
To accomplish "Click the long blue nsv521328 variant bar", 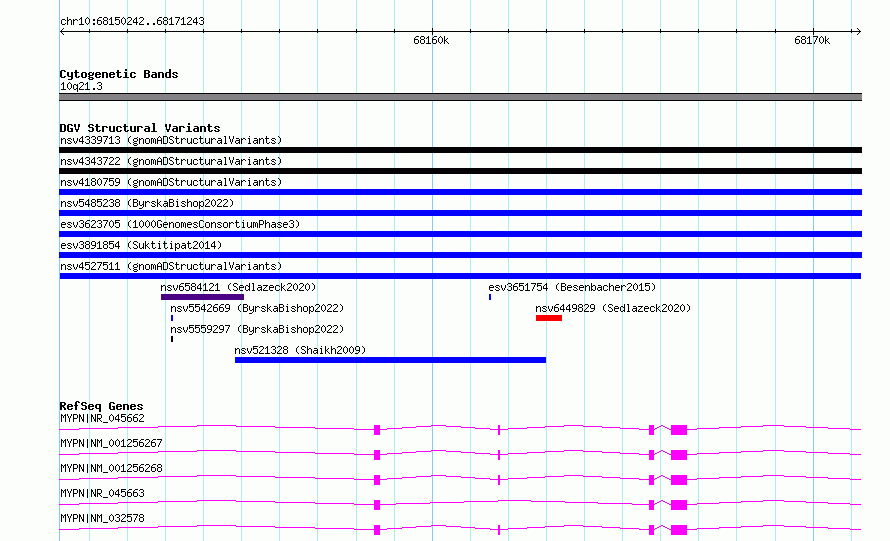I will click(391, 360).
